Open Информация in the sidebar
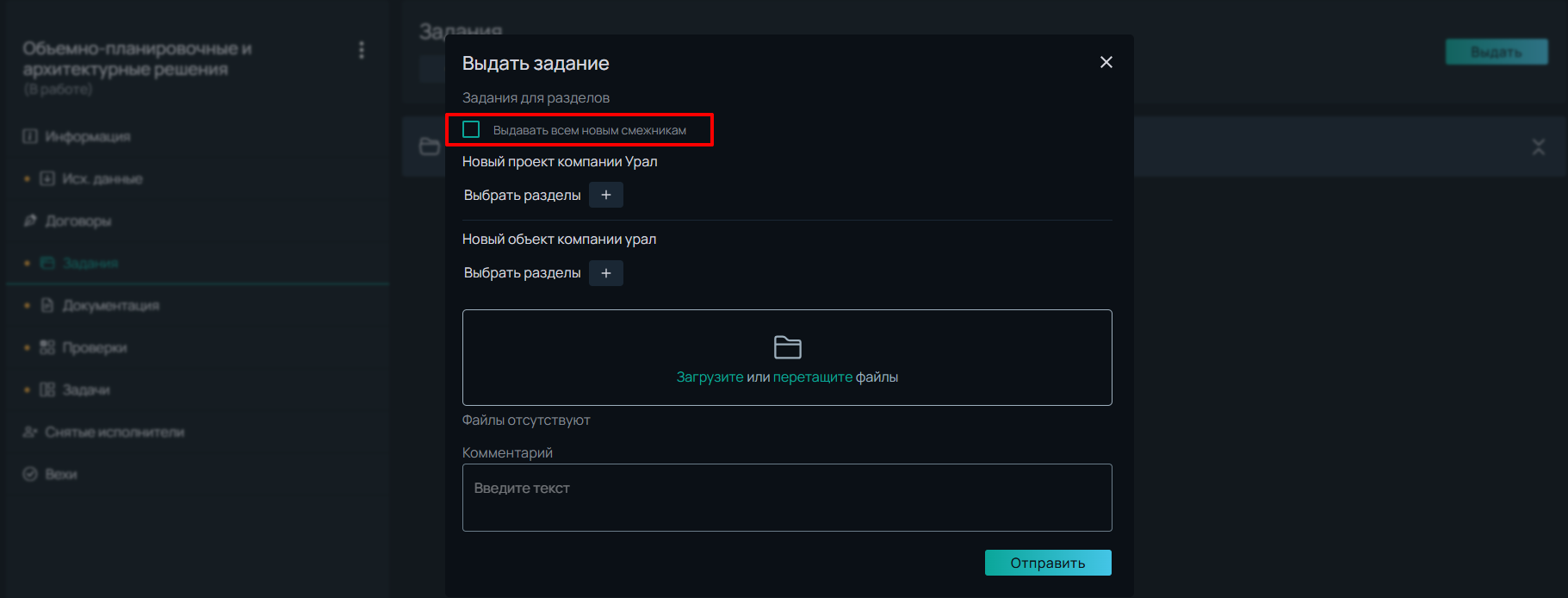Viewport: 1568px width, 598px height. [x=87, y=137]
